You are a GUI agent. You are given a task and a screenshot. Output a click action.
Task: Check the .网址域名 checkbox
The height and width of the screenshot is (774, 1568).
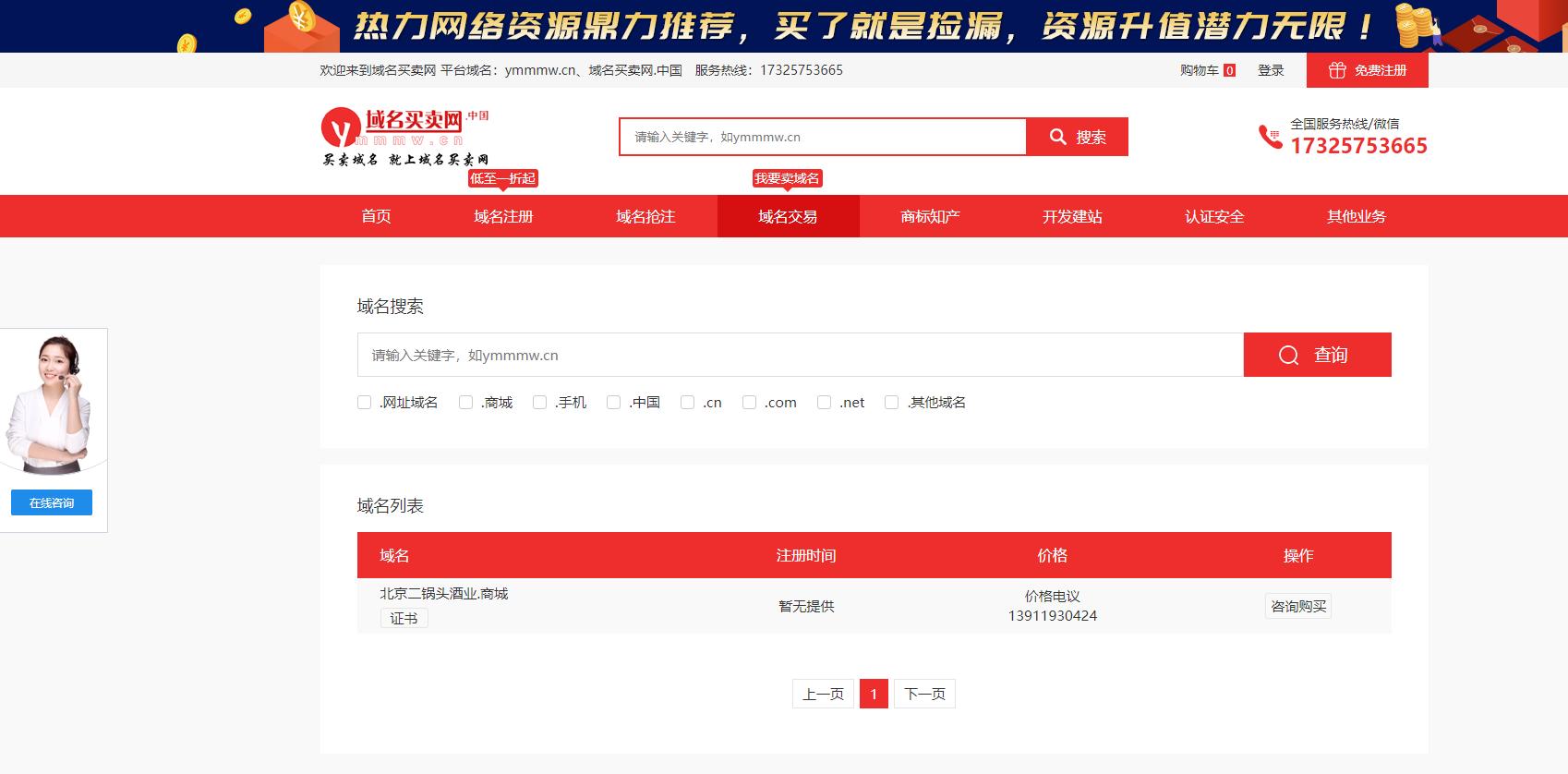[x=364, y=403]
